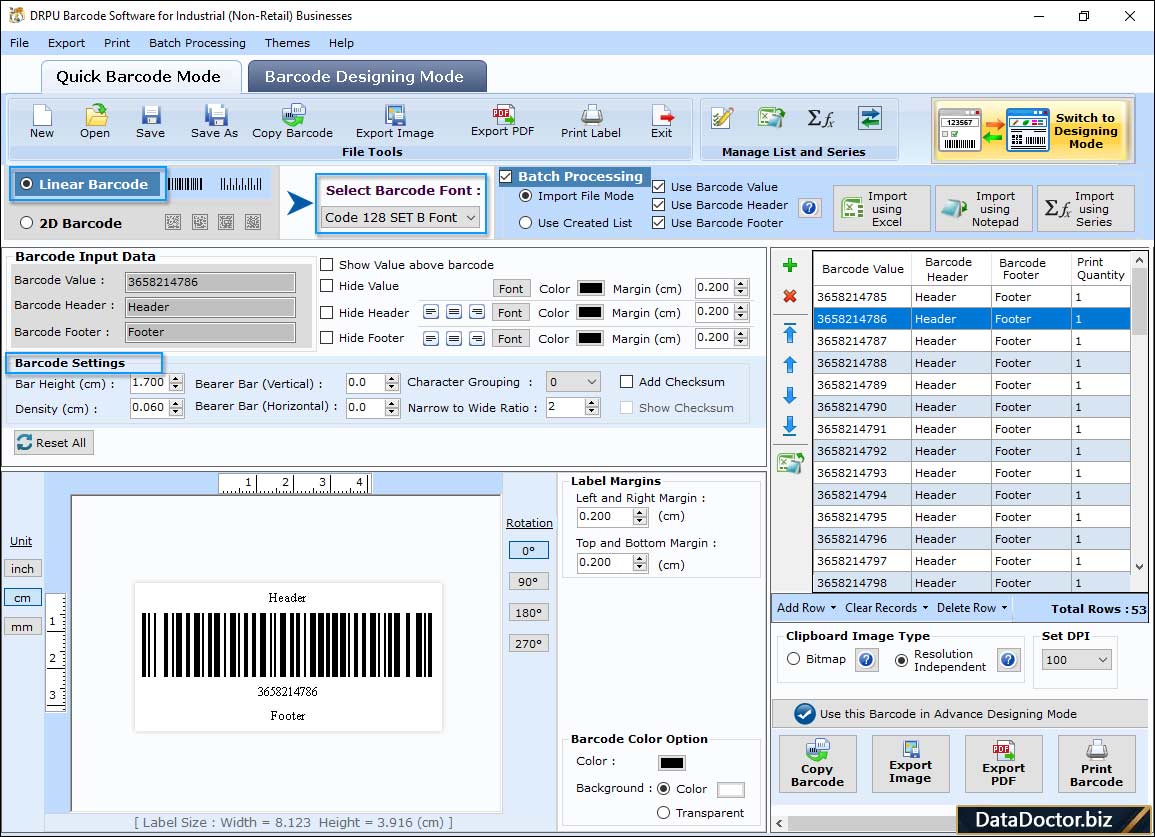Screen dimensions: 1155x837
Task: Click the Barcode Value input field
Action: [x=210, y=282]
